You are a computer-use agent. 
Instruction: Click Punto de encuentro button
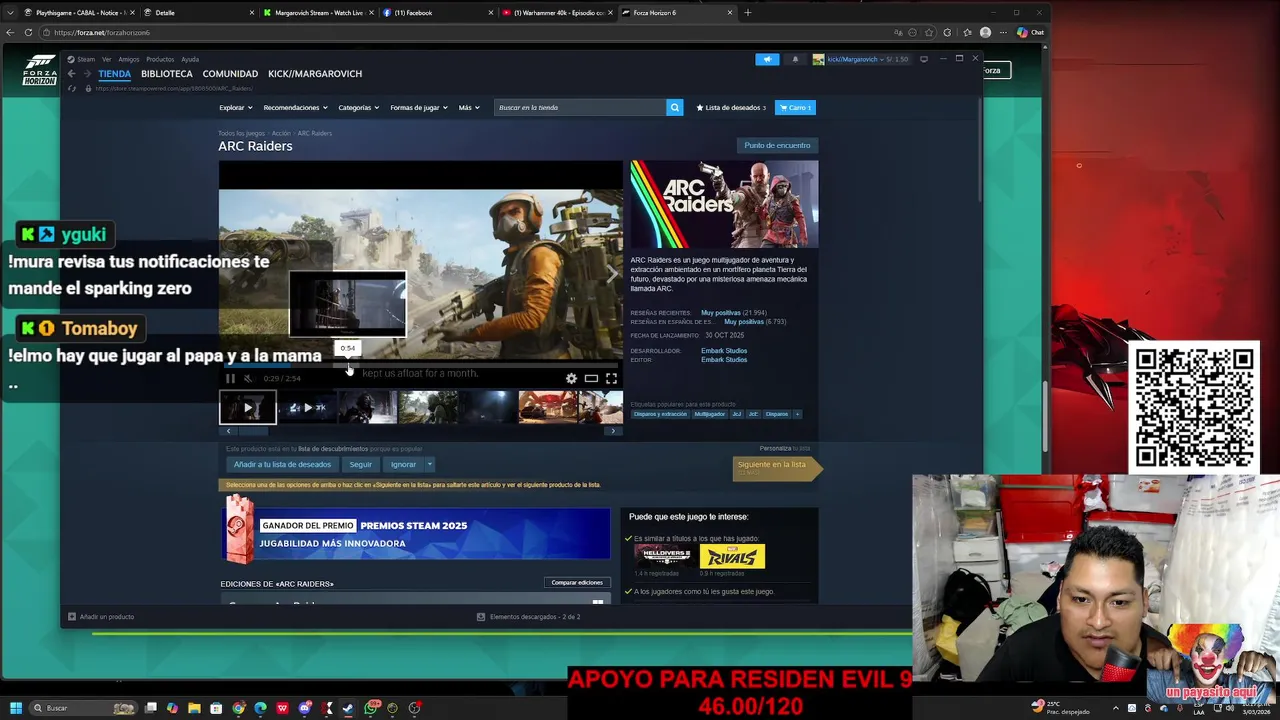tap(777, 145)
